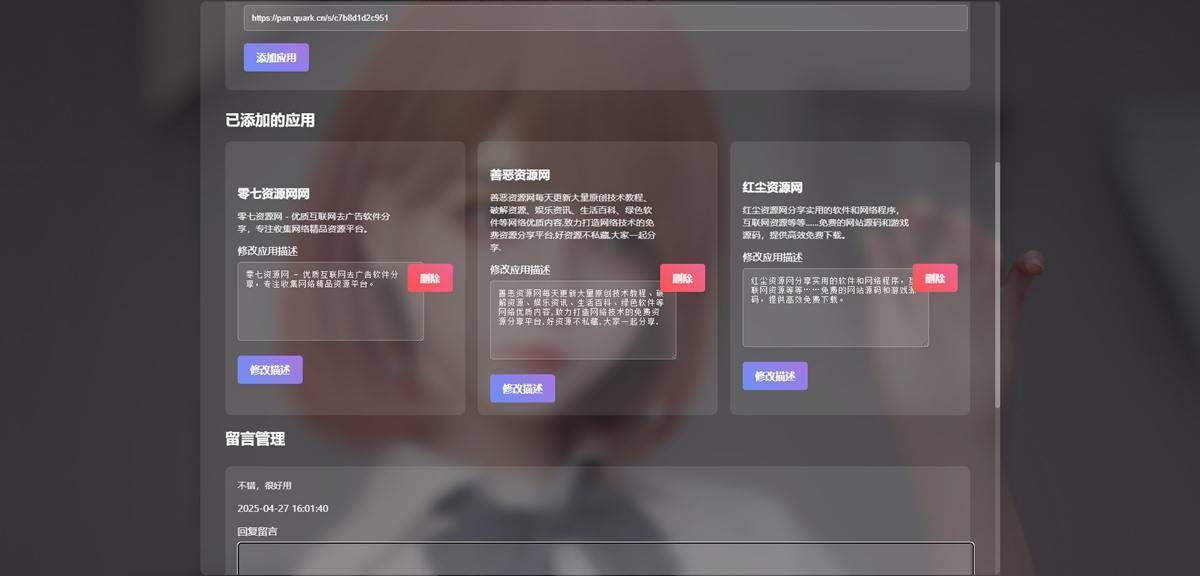Select the 已添加的应用 section heading
The image size is (1200, 576).
pyautogui.click(x=270, y=121)
